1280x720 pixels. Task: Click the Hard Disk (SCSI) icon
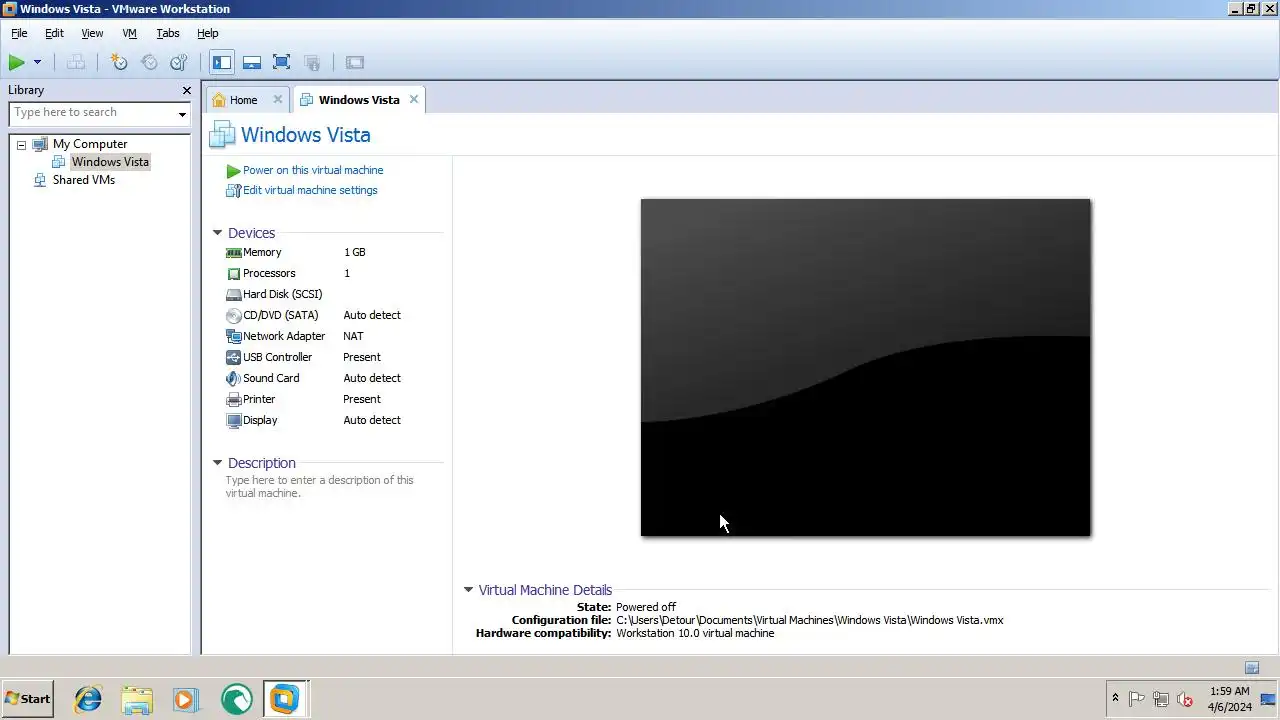coord(234,295)
